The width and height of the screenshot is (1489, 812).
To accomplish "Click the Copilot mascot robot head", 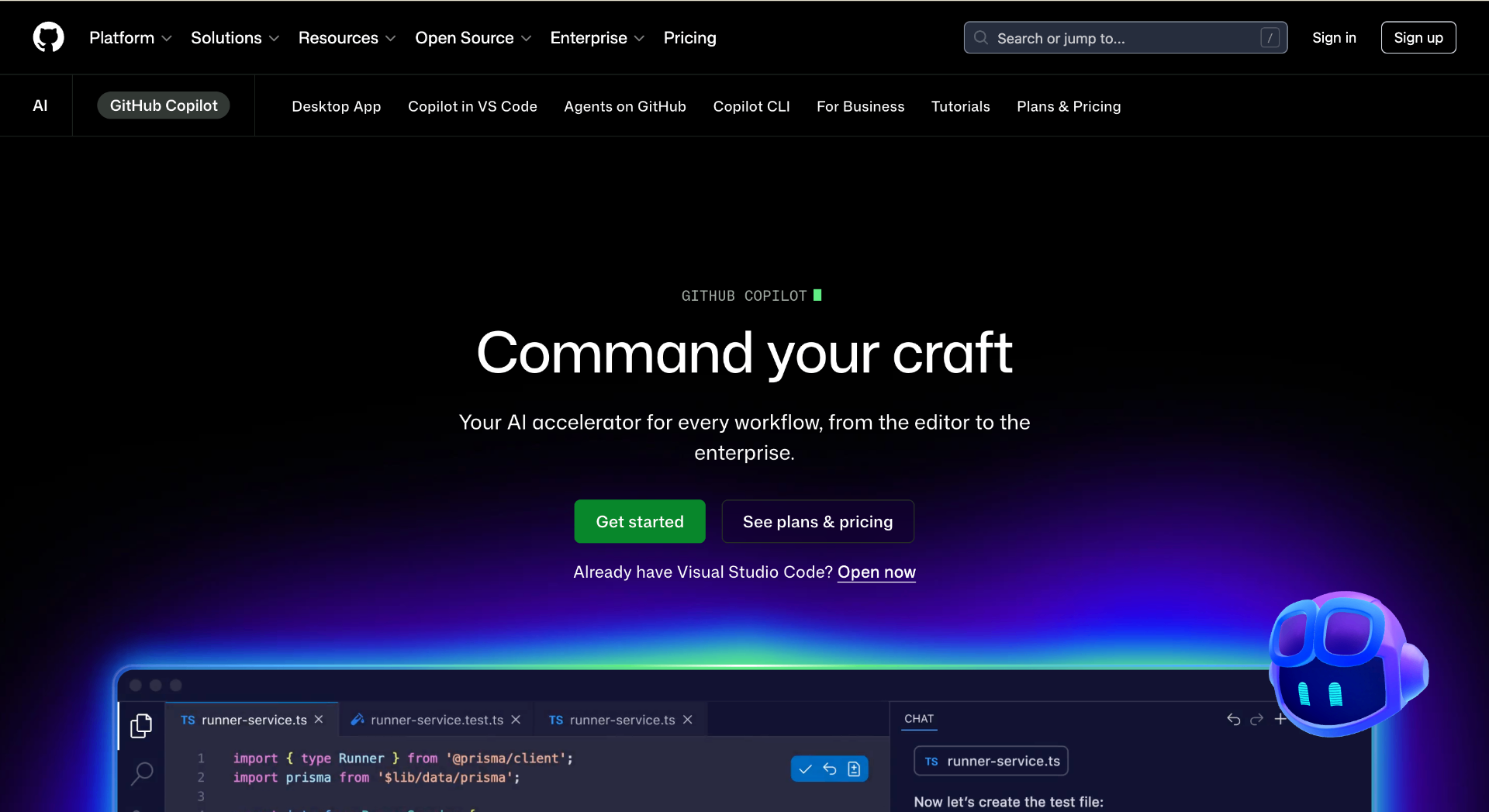I will (1348, 663).
